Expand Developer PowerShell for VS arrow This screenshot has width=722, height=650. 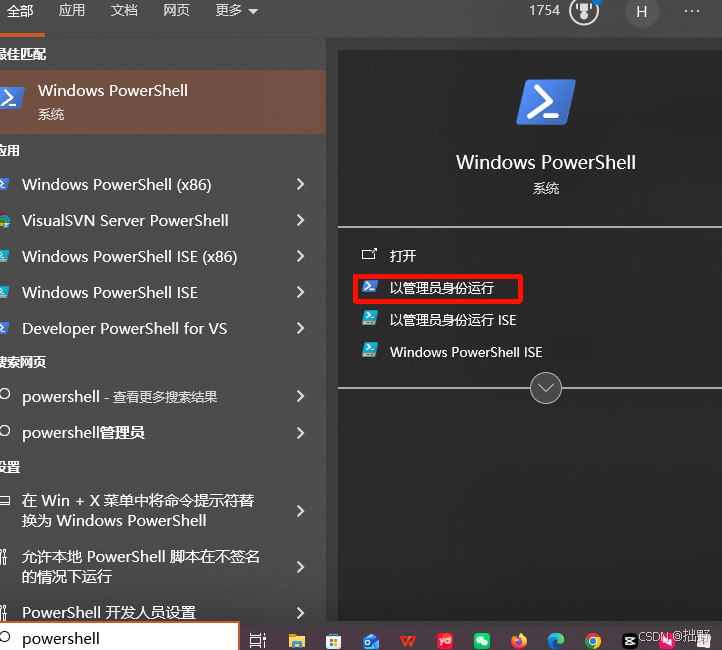(x=301, y=328)
